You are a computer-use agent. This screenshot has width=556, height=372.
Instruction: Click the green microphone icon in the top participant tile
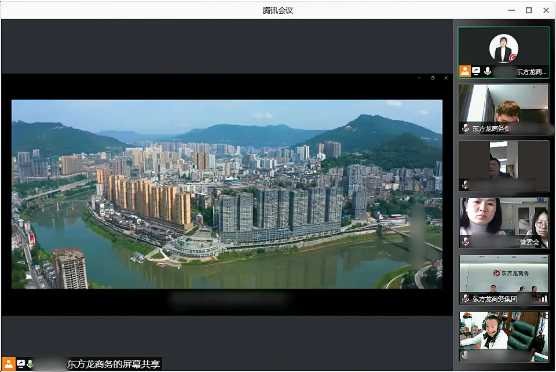(488, 71)
